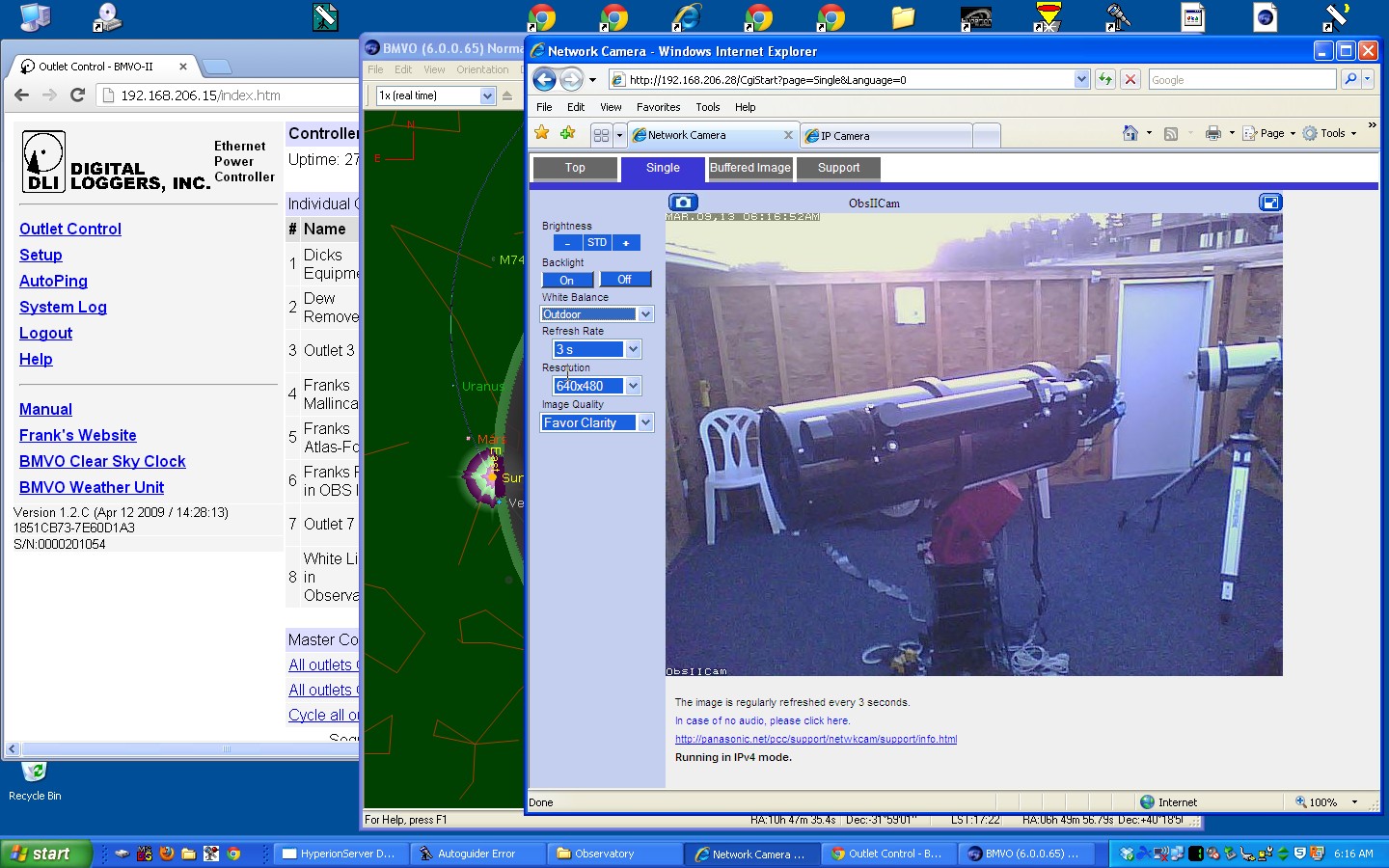Click the full-screen view icon beside ObsIICam
This screenshot has width=1389, height=868.
point(1270,203)
